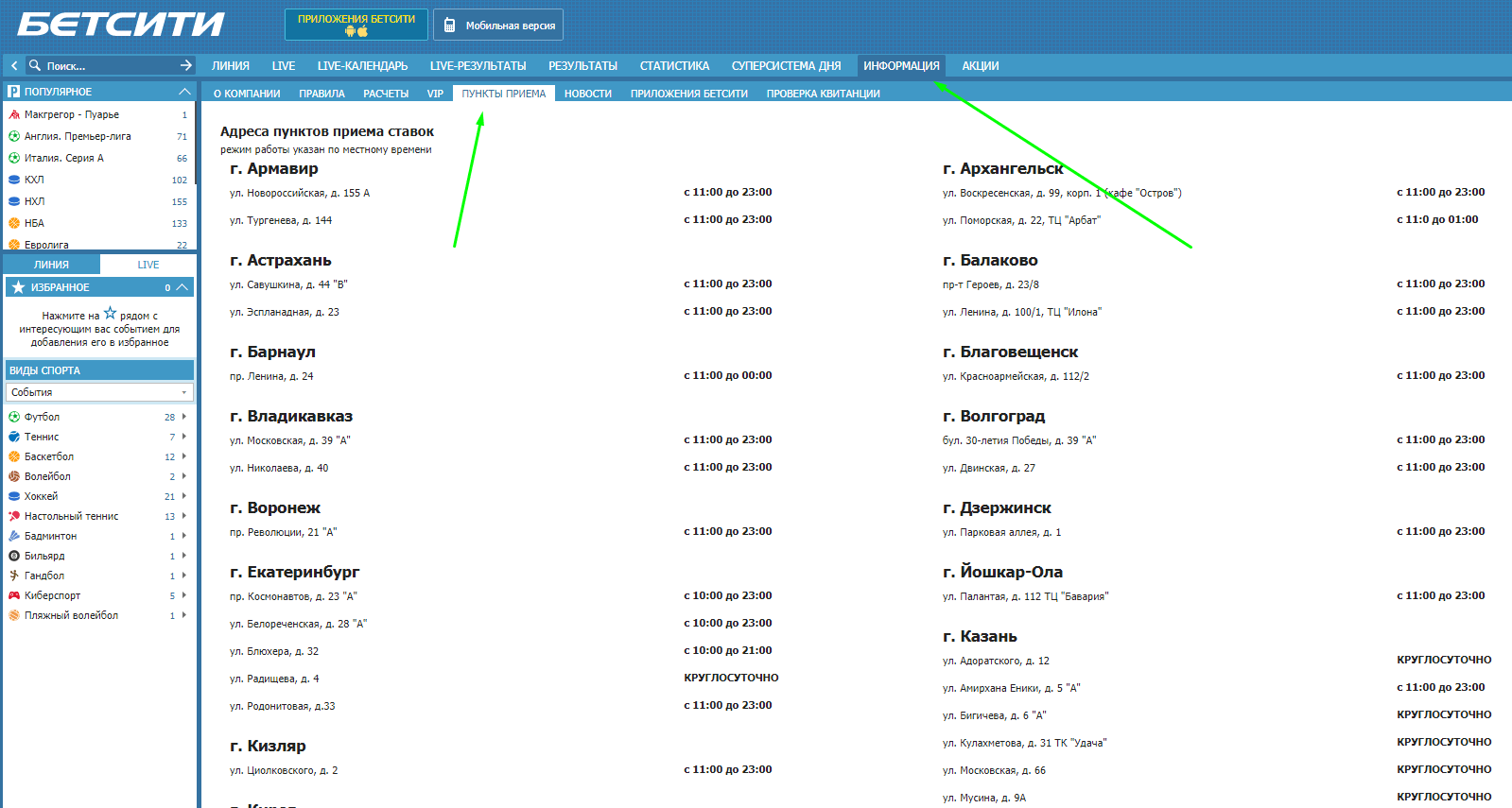Viewport: 1512px width, 808px height.
Task: Open the О компании submenu
Action: pyautogui.click(x=247, y=94)
